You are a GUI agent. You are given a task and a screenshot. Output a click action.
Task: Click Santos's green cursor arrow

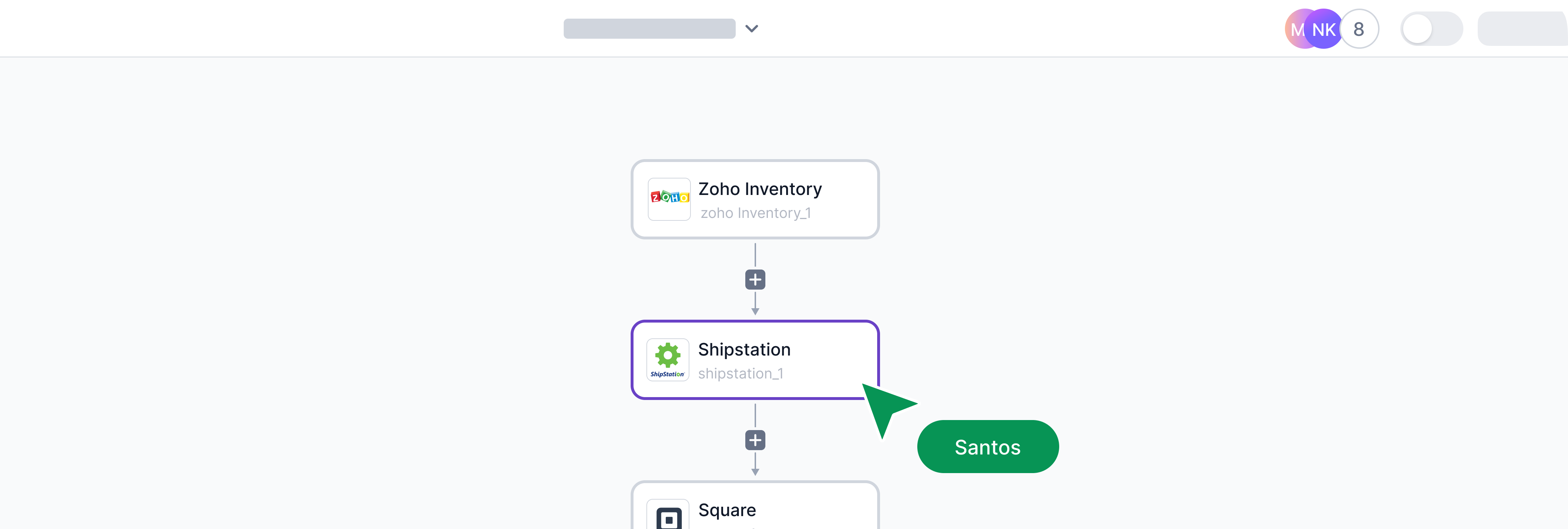point(886,407)
